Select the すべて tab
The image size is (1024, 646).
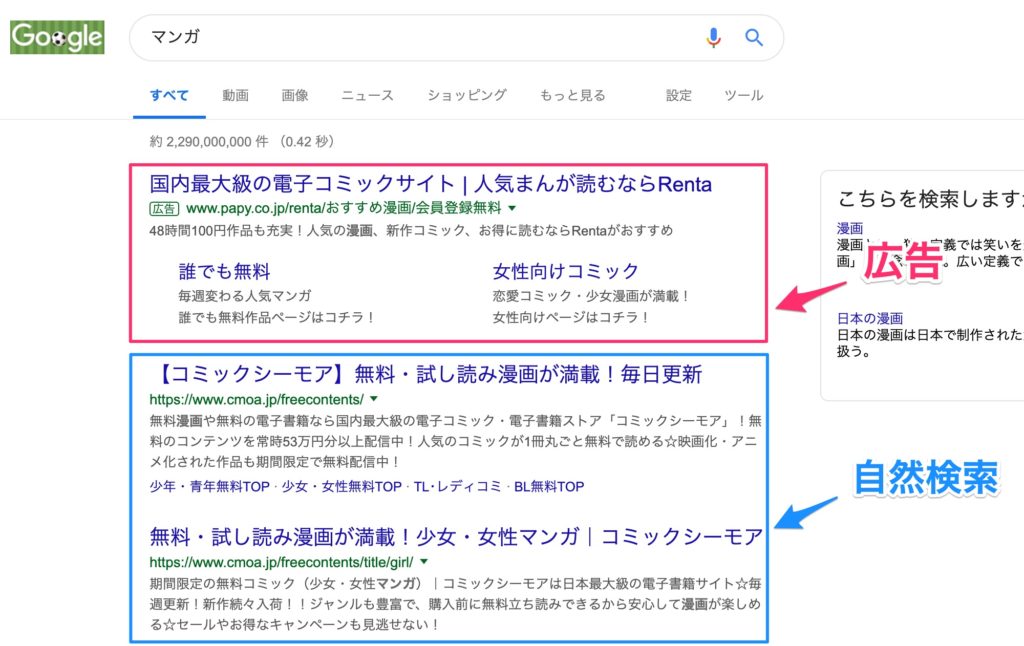click(x=169, y=95)
